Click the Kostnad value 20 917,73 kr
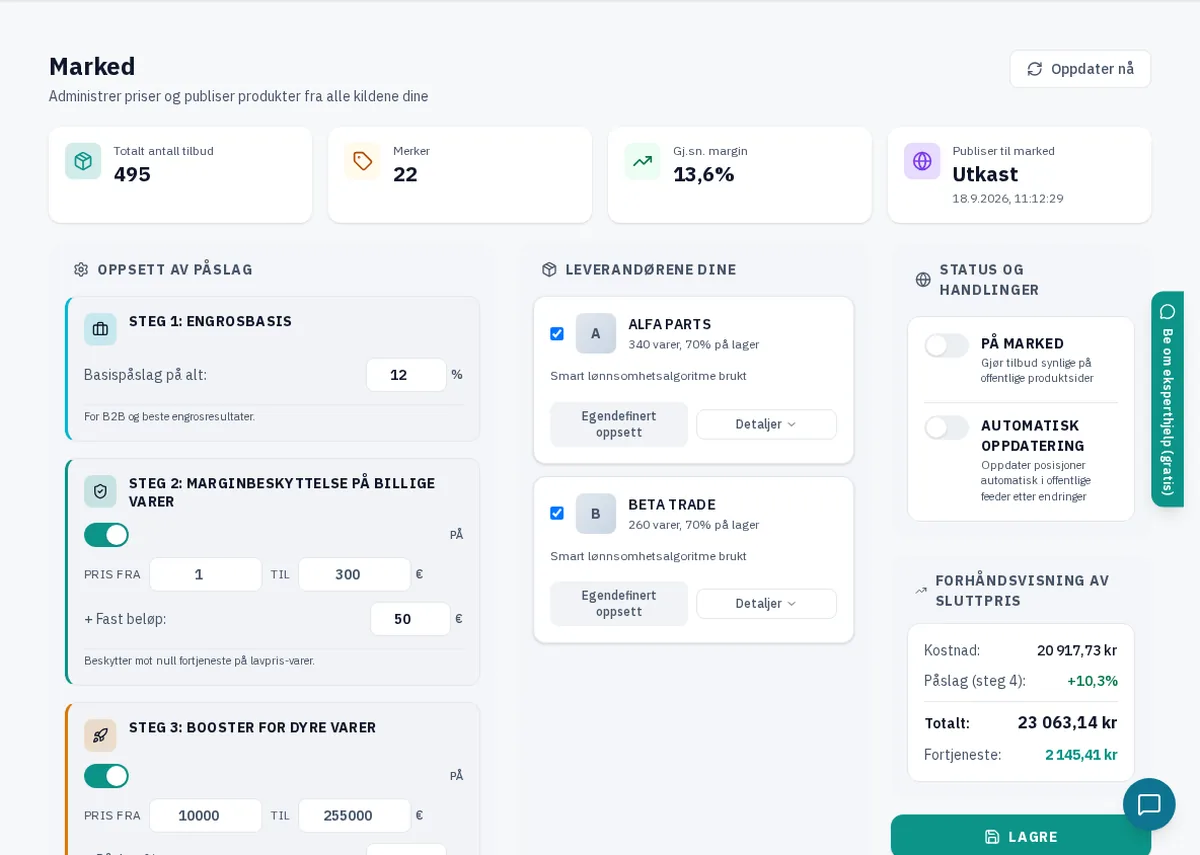 tap(1077, 650)
